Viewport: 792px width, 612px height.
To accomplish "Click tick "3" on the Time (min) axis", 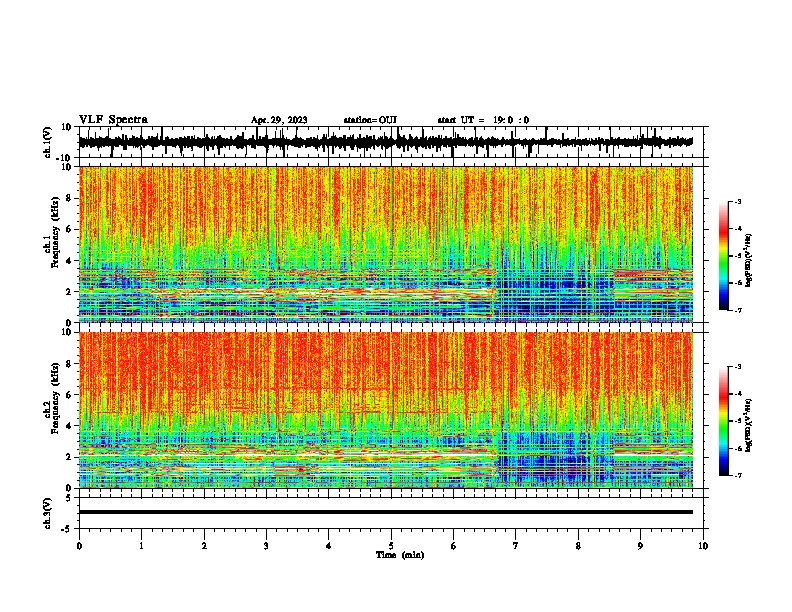I will 266,546.
